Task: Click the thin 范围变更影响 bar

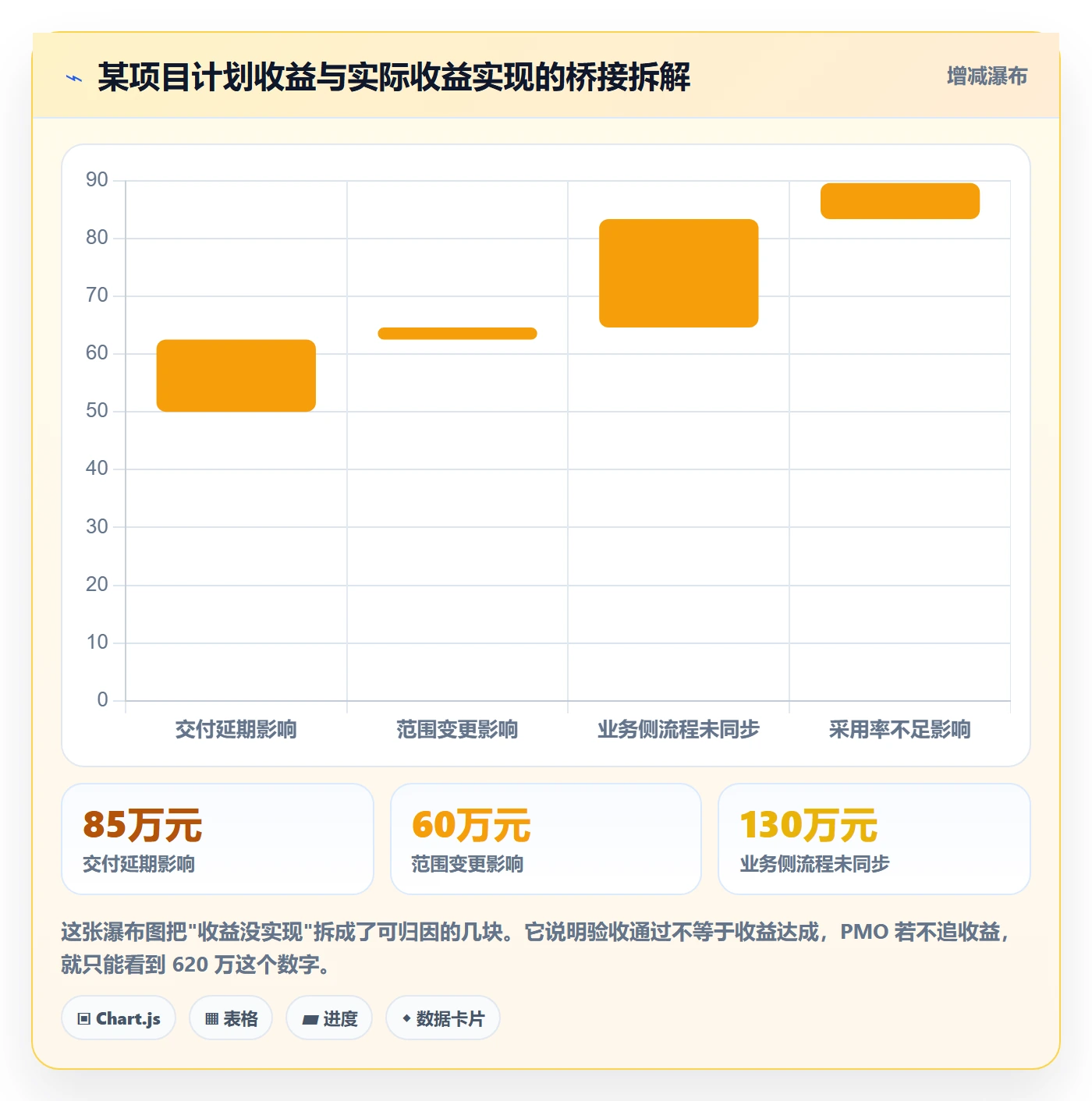Action: [457, 334]
